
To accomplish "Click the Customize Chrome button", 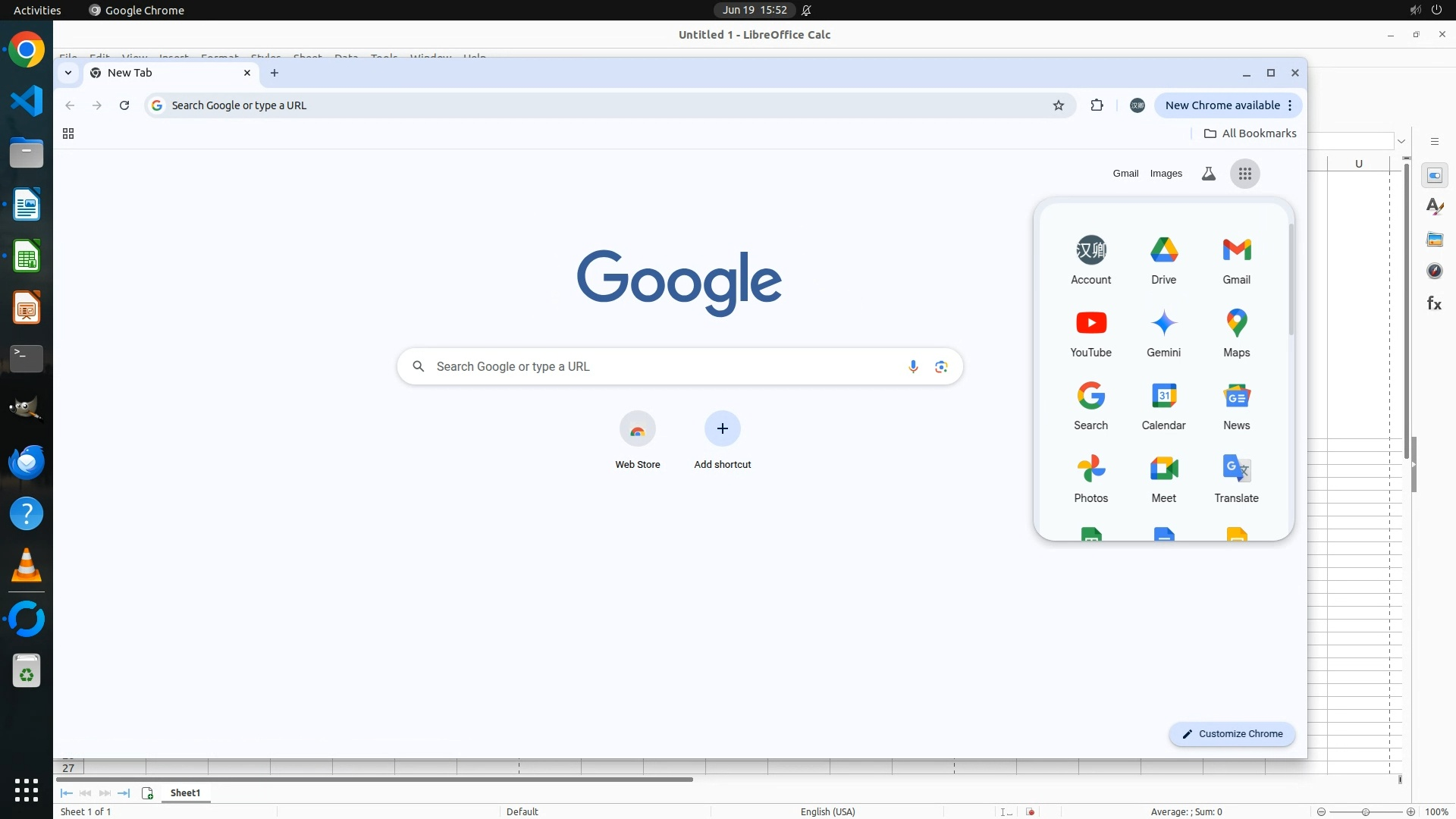I will [x=1232, y=734].
